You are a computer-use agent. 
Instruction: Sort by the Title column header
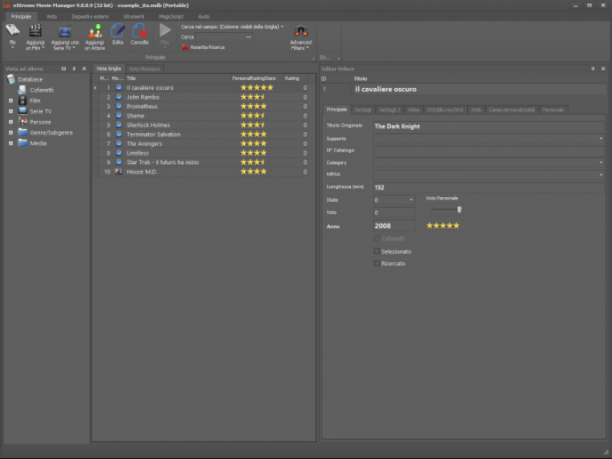(x=178, y=78)
